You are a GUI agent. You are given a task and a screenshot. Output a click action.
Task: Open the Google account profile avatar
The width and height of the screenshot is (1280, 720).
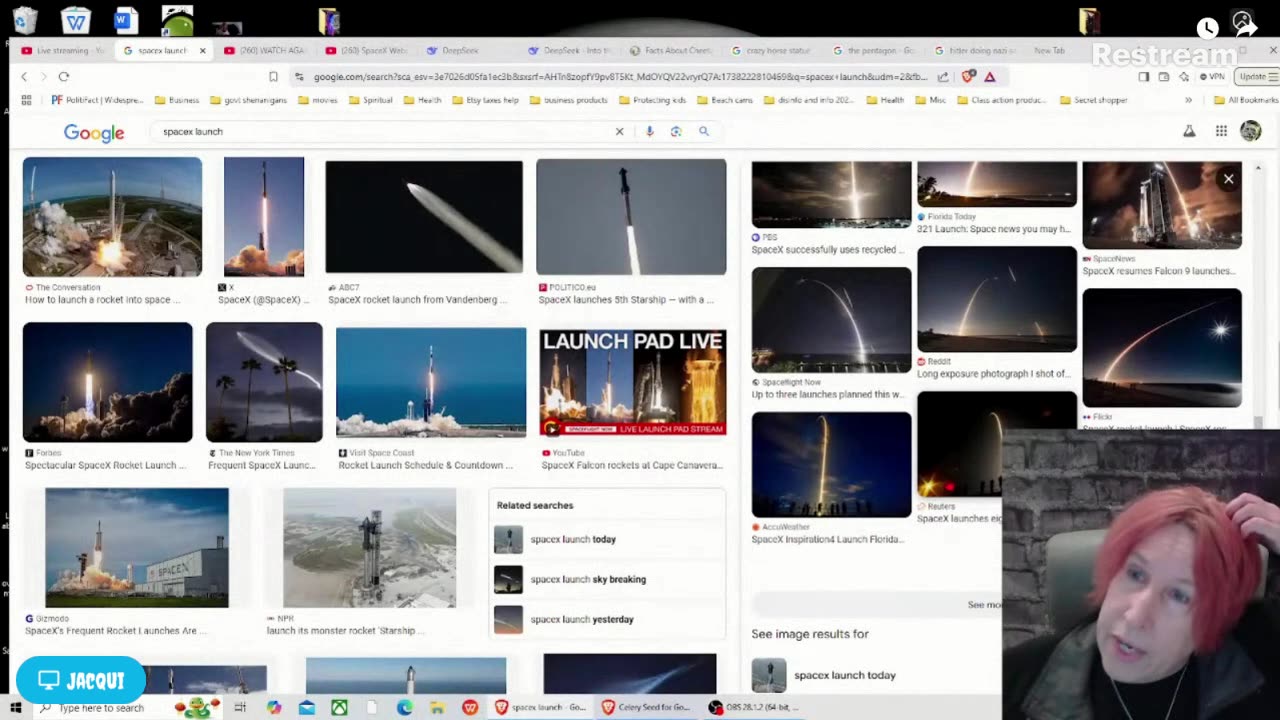click(1250, 131)
